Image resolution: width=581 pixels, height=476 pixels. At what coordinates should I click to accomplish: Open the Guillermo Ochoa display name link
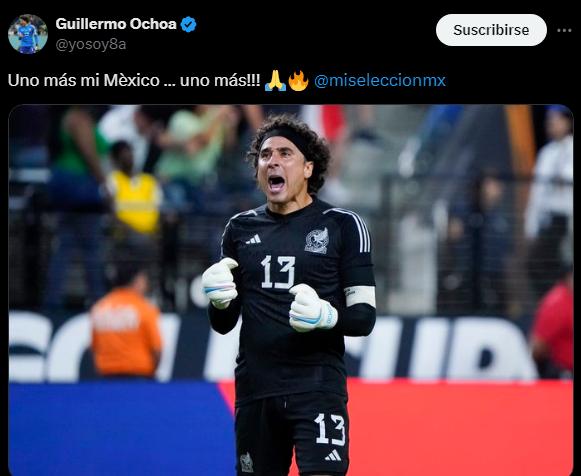[116, 24]
